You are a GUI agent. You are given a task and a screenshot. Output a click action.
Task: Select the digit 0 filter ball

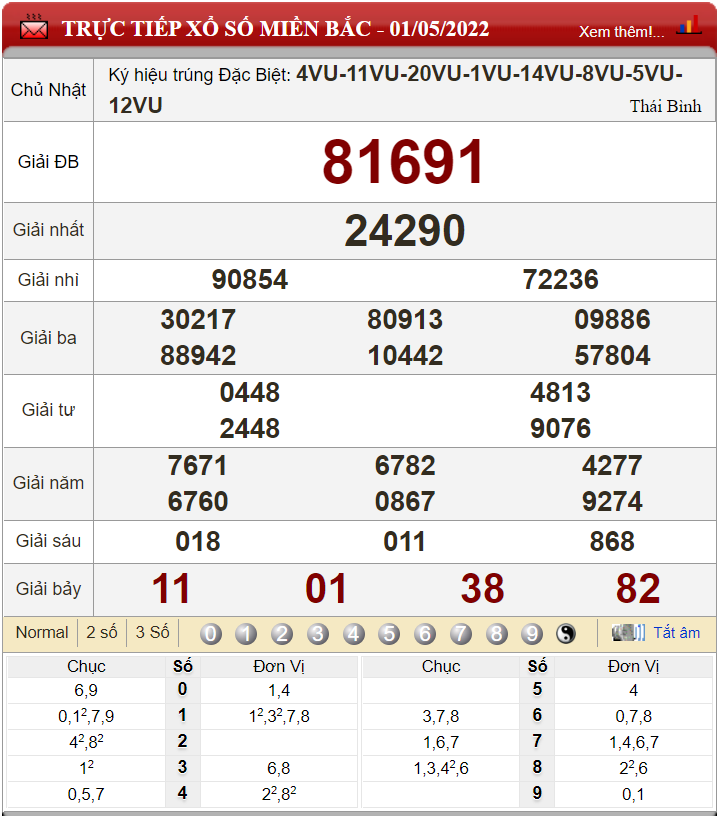211,633
